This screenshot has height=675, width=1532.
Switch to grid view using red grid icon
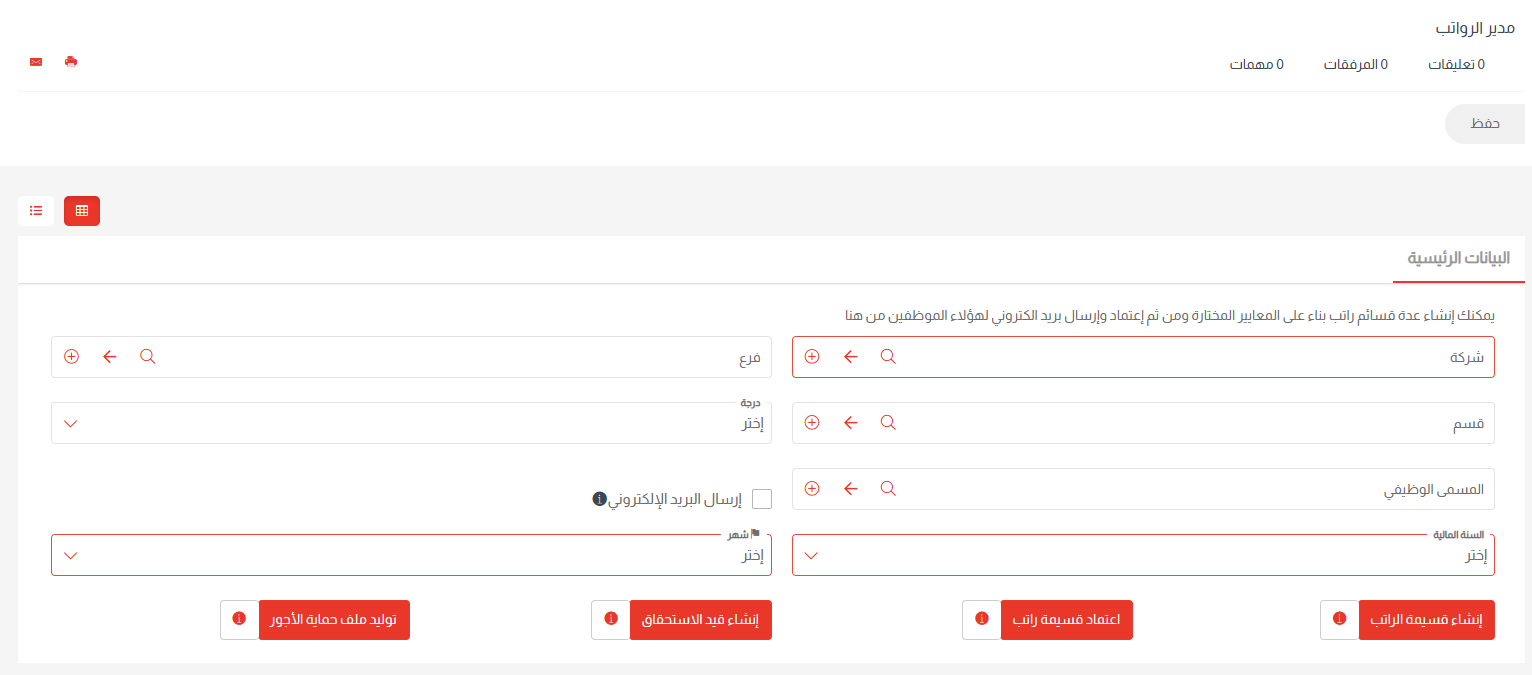81,210
